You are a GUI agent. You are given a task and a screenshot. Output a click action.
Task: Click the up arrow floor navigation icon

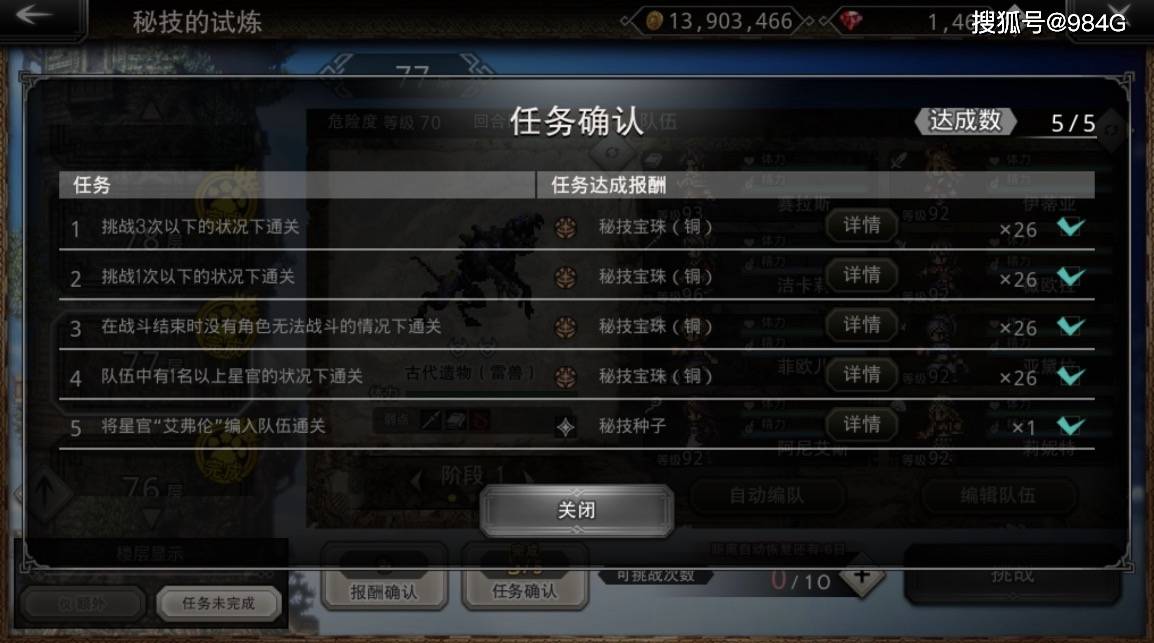[44, 491]
